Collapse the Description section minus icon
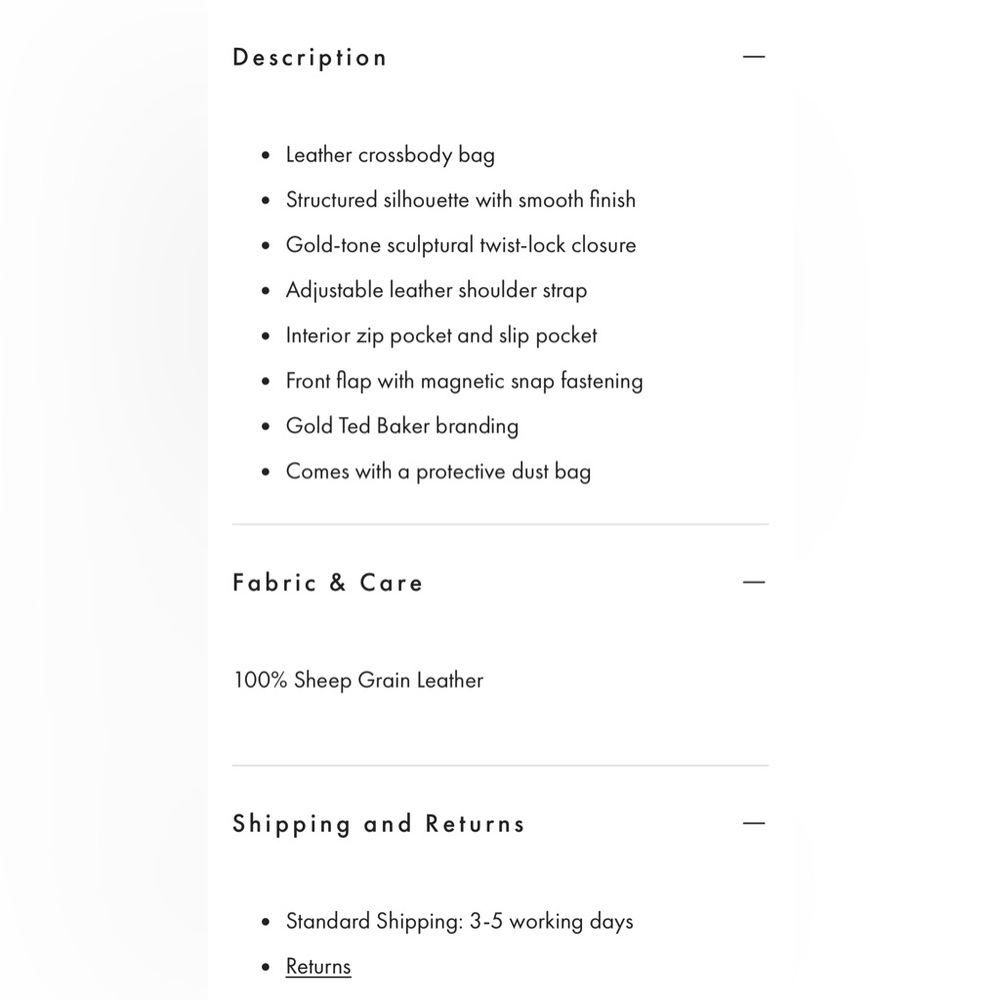The image size is (1000, 1000). [x=754, y=57]
